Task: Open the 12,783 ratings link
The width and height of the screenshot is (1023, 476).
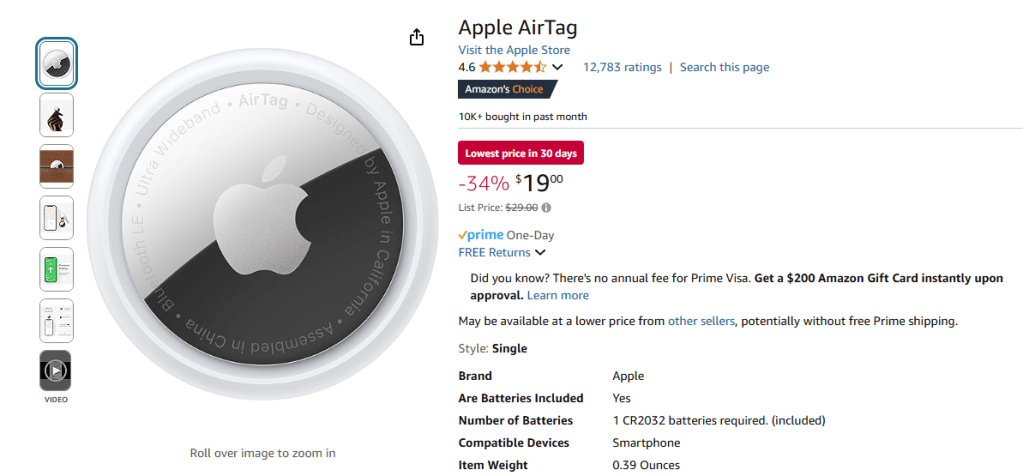Action: point(622,67)
